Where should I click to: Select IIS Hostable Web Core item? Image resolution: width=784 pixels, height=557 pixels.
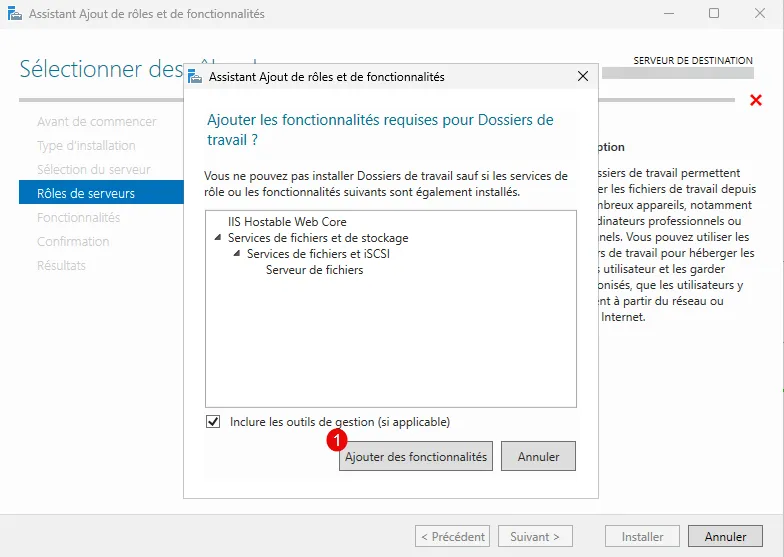click(287, 222)
